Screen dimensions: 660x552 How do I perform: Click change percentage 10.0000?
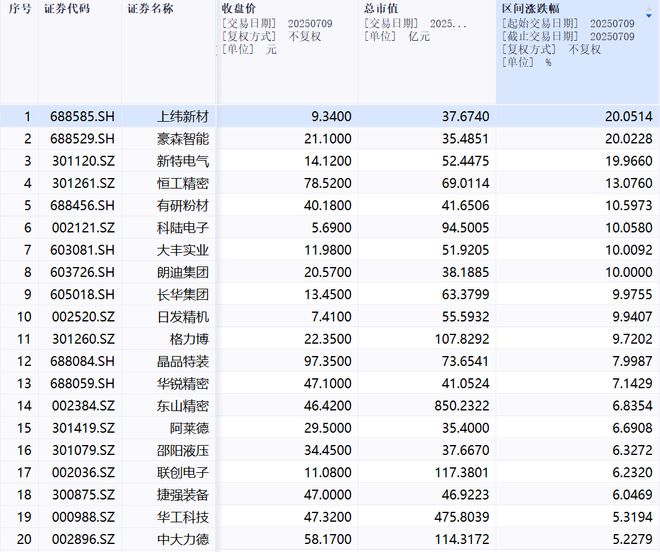pos(629,272)
